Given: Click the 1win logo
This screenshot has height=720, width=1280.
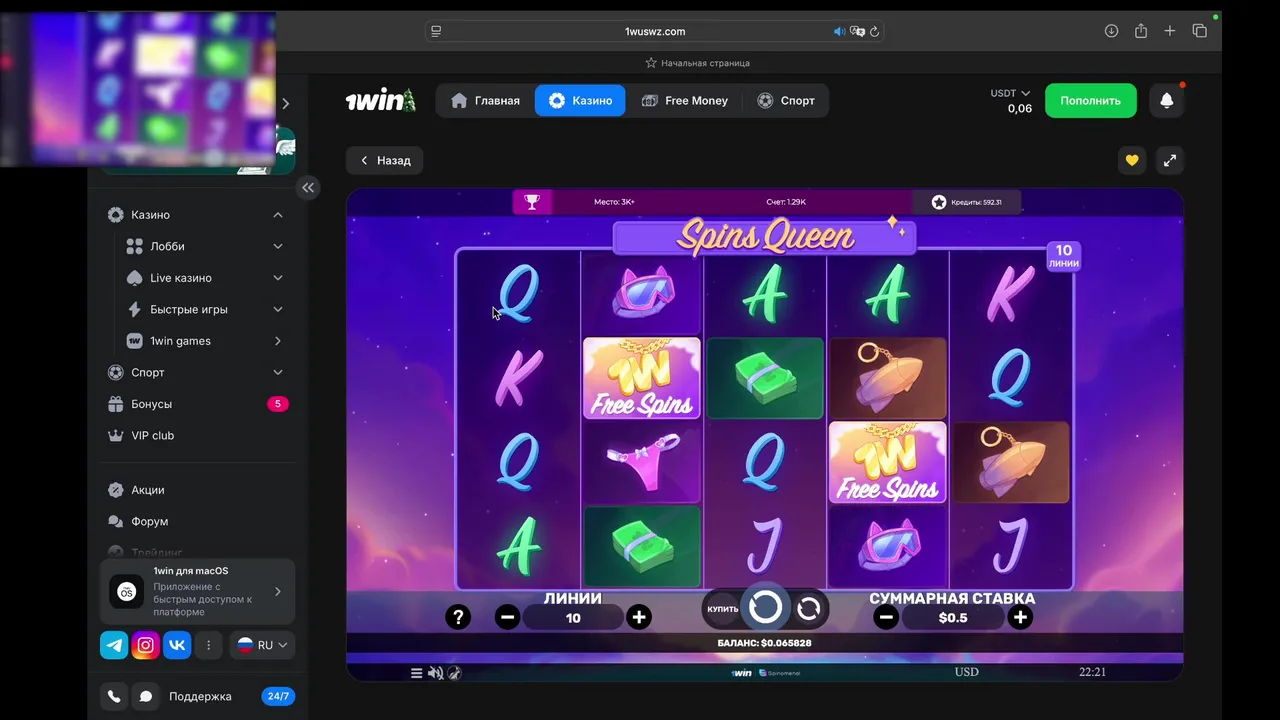Looking at the screenshot, I should 380,101.
